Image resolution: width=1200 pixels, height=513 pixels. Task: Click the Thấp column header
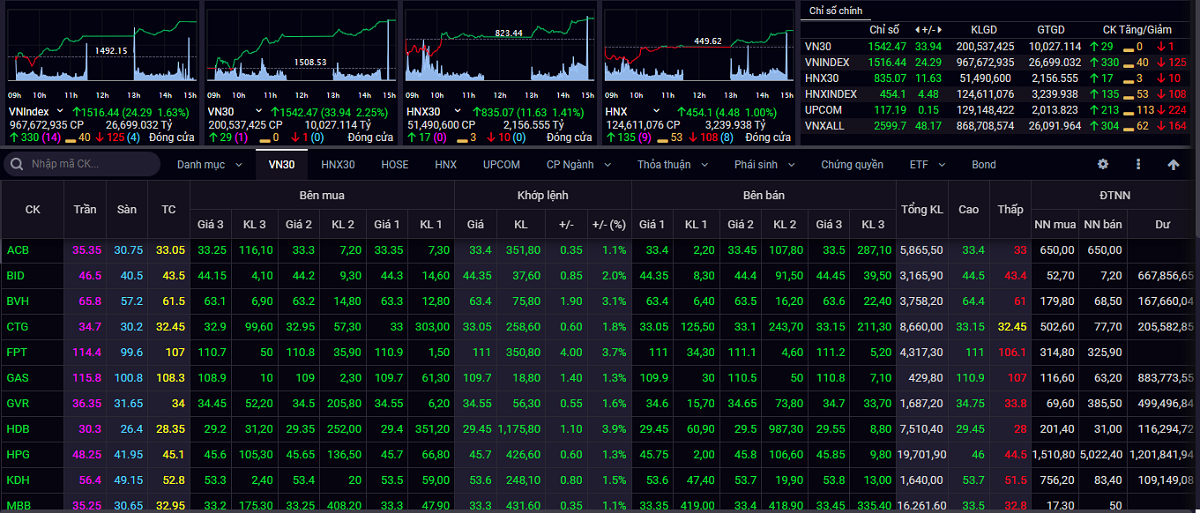pos(1010,210)
